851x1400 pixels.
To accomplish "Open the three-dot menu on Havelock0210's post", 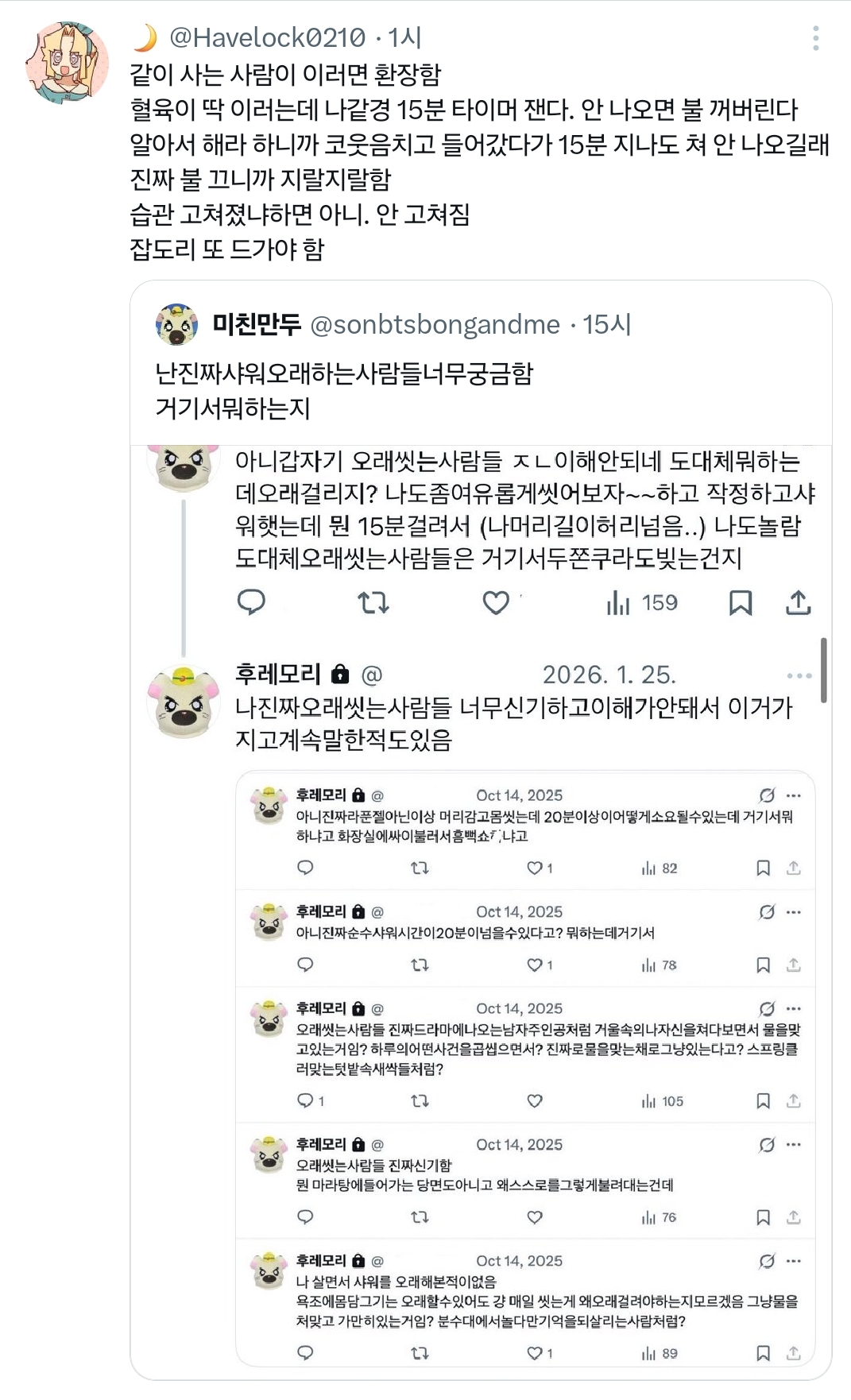I will [x=816, y=38].
